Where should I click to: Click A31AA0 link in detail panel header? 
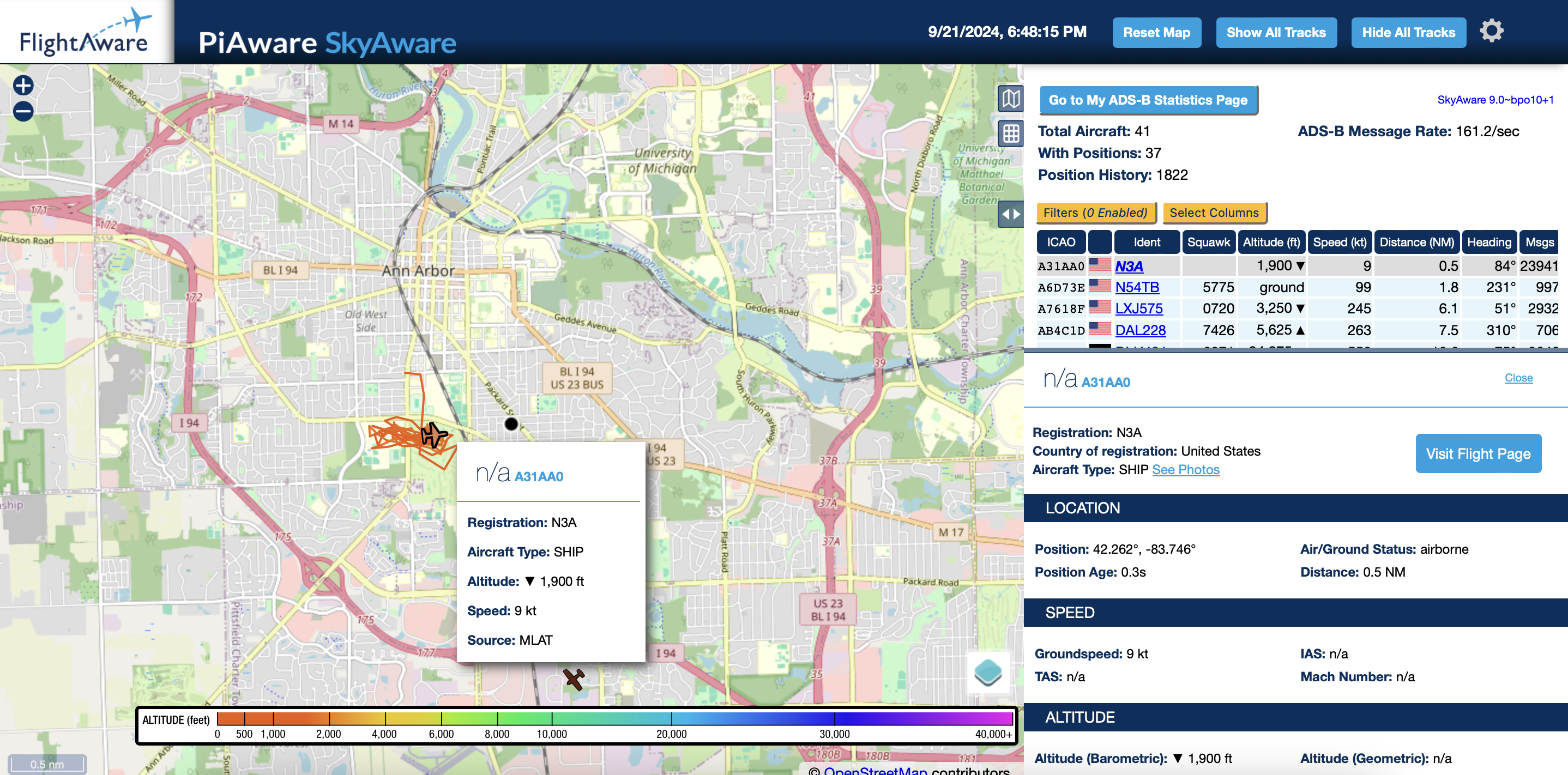tap(1105, 382)
